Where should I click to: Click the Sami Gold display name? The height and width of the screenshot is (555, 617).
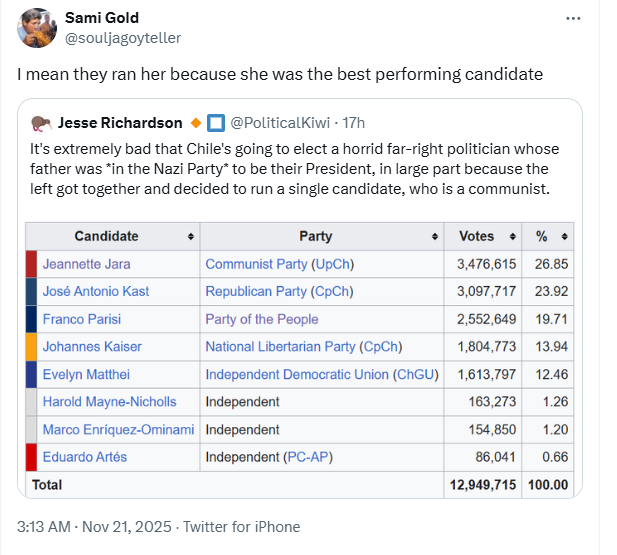[x=102, y=18]
